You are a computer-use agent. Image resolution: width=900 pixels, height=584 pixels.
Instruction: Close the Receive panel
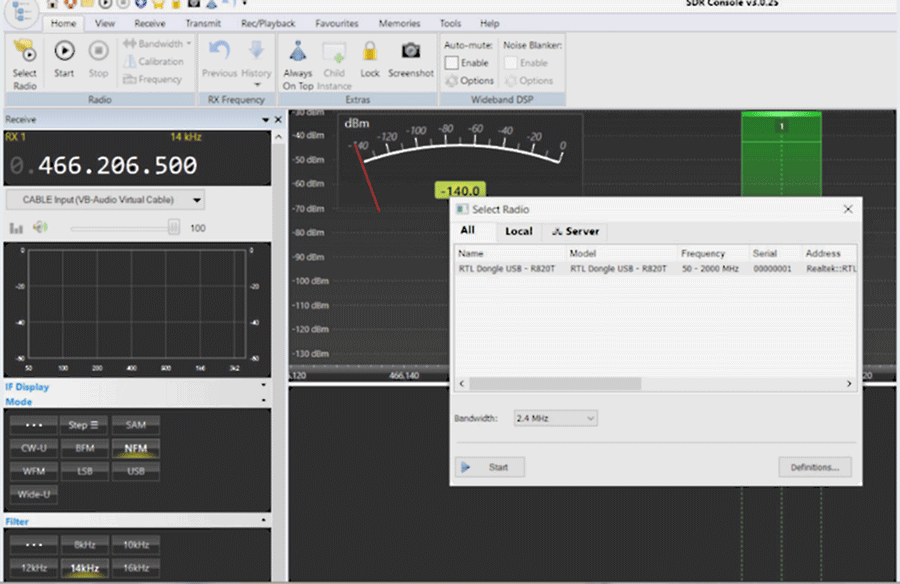278,119
